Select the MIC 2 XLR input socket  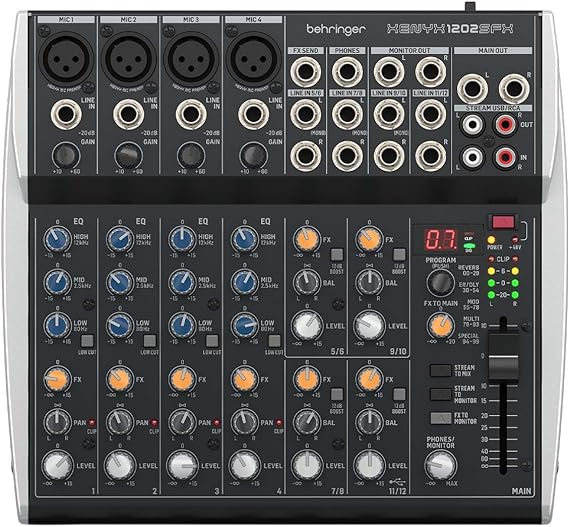point(129,58)
